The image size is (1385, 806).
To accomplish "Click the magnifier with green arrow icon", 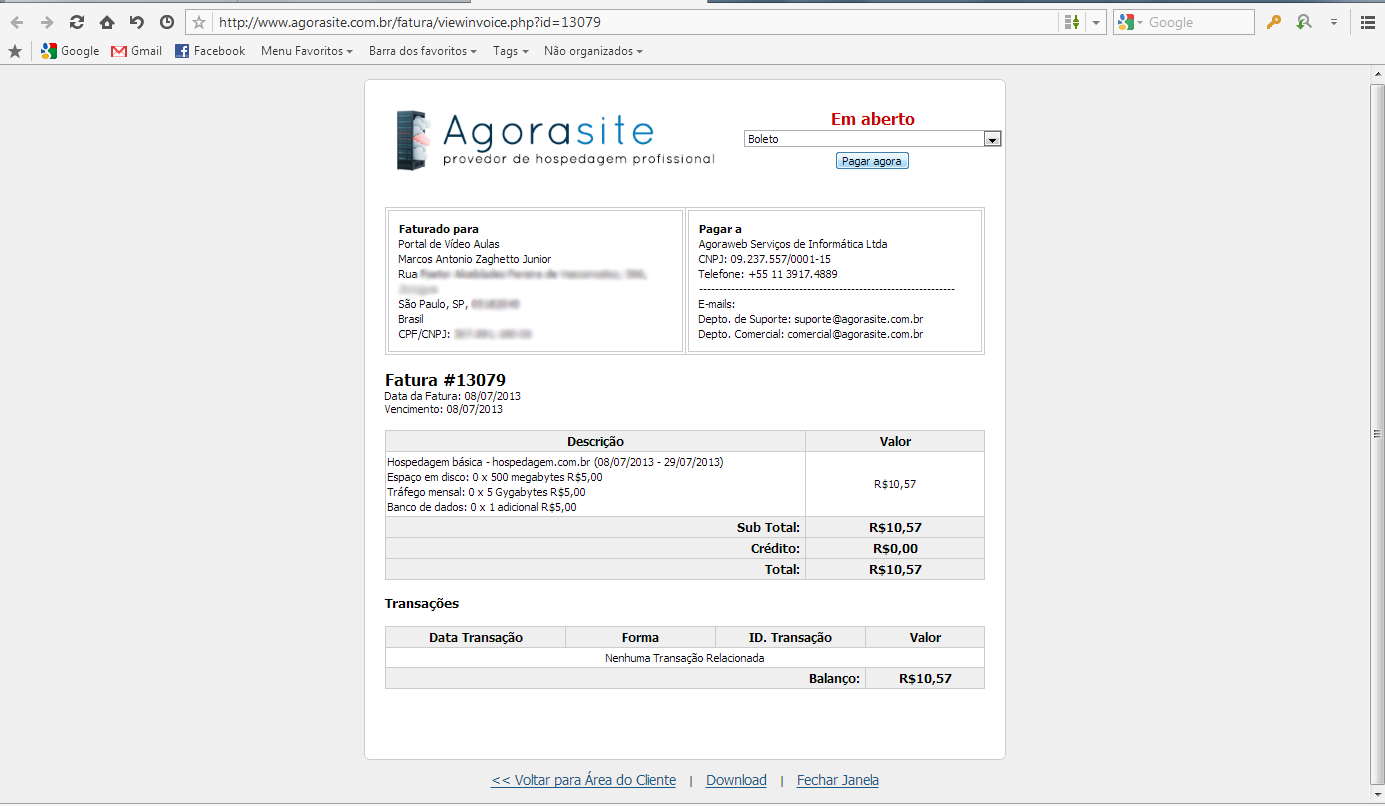I will pos(1303,22).
